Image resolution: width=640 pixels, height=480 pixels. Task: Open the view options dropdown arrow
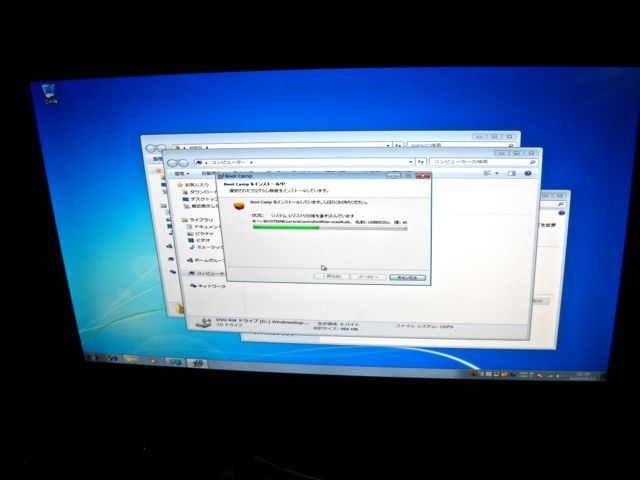(496, 173)
